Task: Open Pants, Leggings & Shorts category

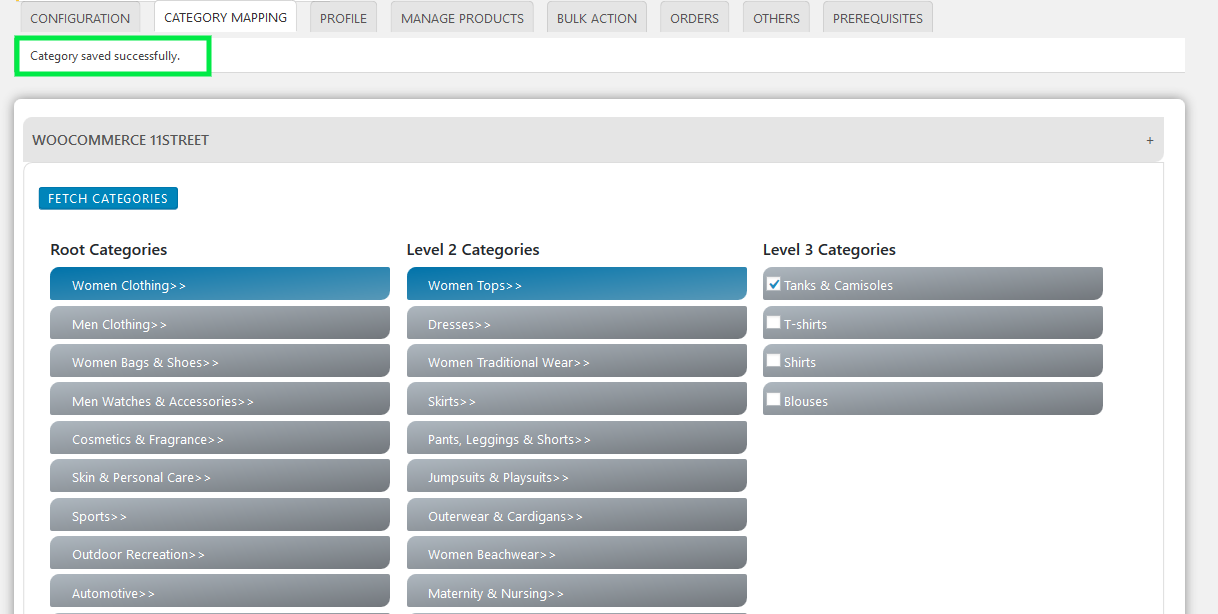Action: tap(577, 438)
